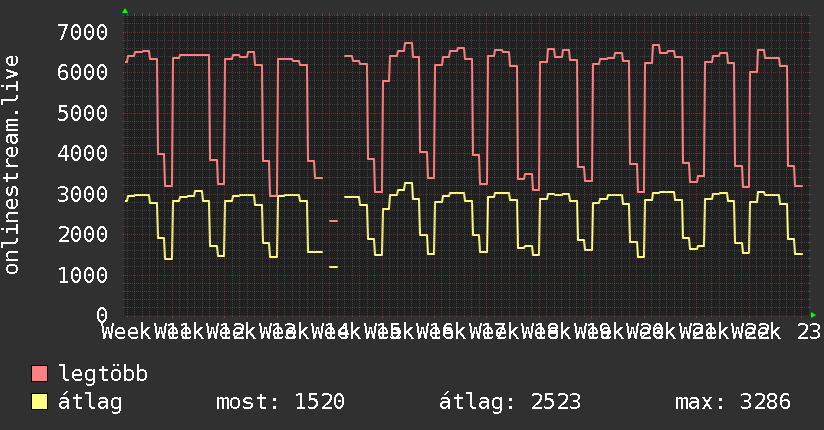Screen dimensions: 824x430
Task: Click the 'max: 3286' statistic
Action: (733, 402)
